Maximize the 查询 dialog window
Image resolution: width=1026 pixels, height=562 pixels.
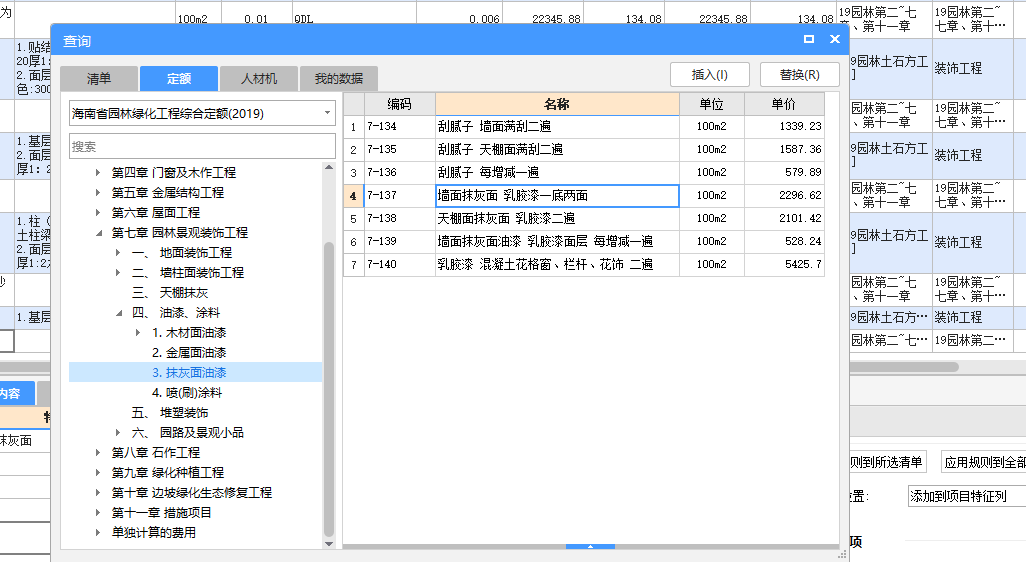click(x=809, y=39)
